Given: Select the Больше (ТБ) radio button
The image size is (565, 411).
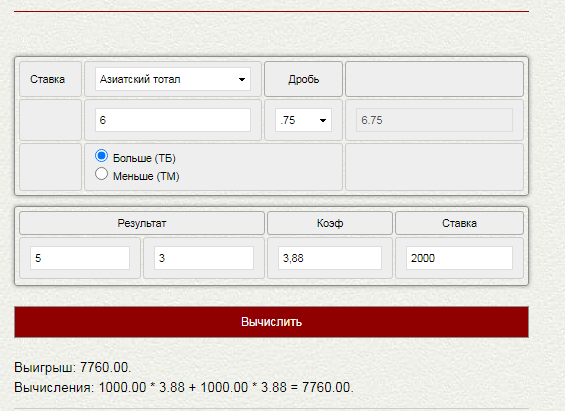Looking at the screenshot, I should tap(101, 156).
